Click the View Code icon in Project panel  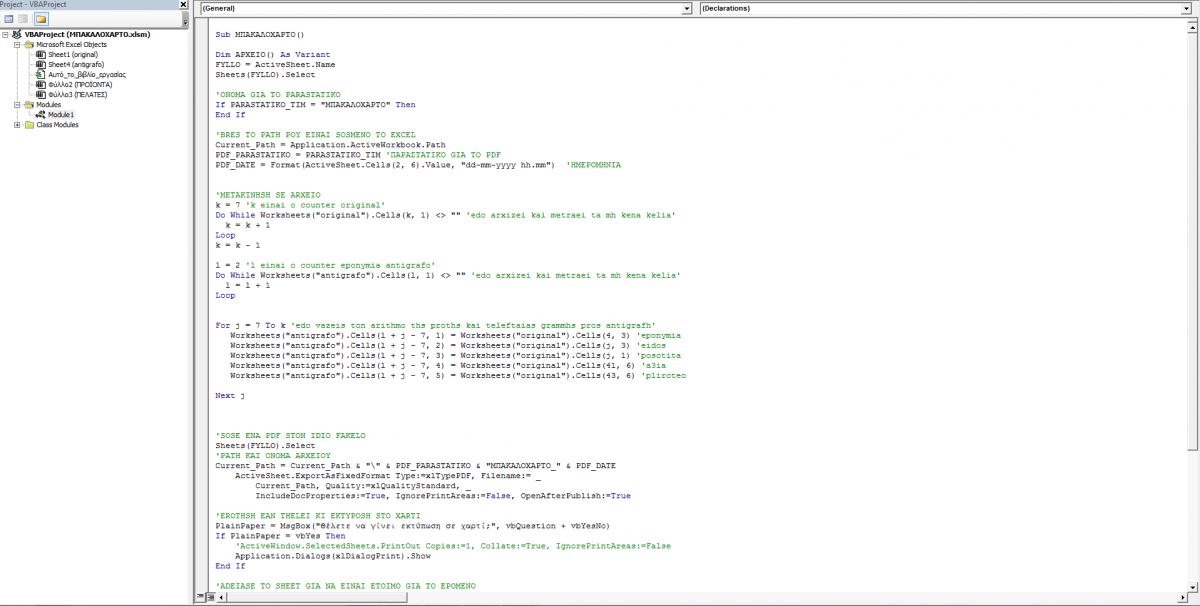(x=8, y=19)
